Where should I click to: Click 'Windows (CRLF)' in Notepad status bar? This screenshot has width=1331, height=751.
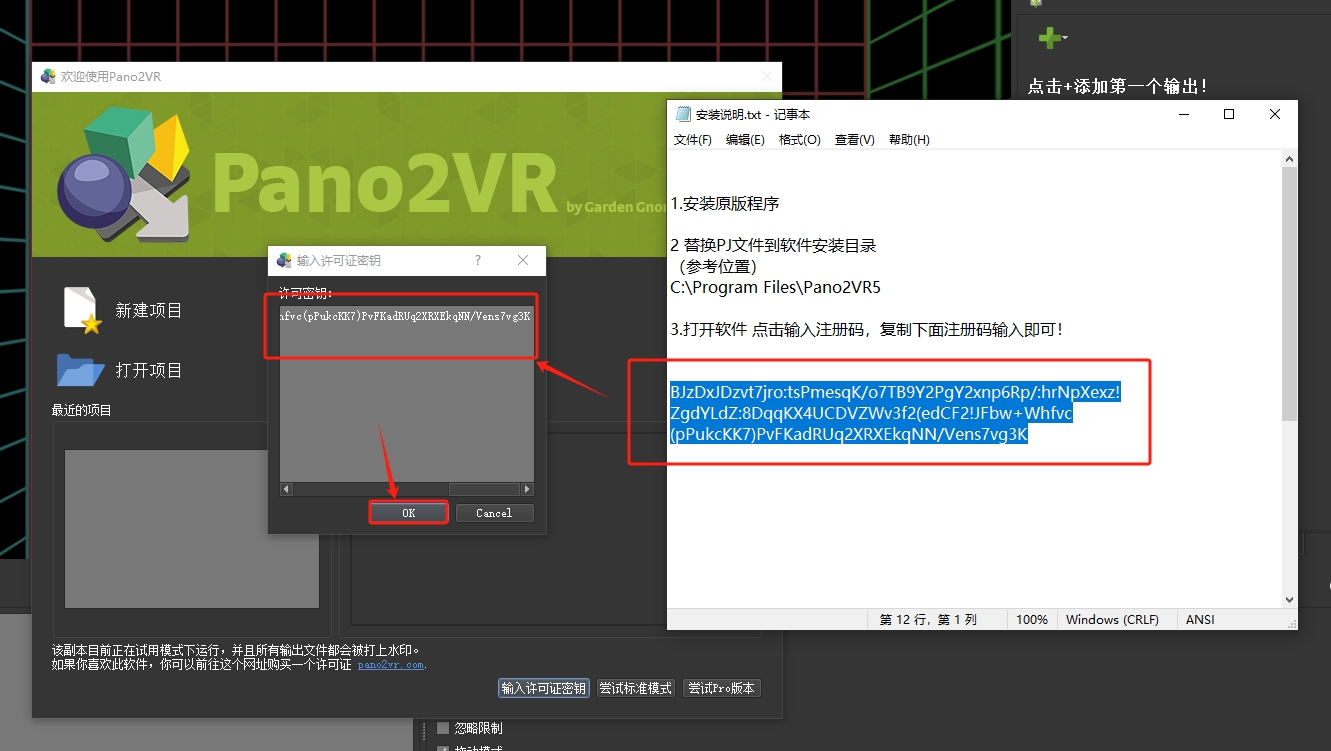pyautogui.click(x=1112, y=620)
